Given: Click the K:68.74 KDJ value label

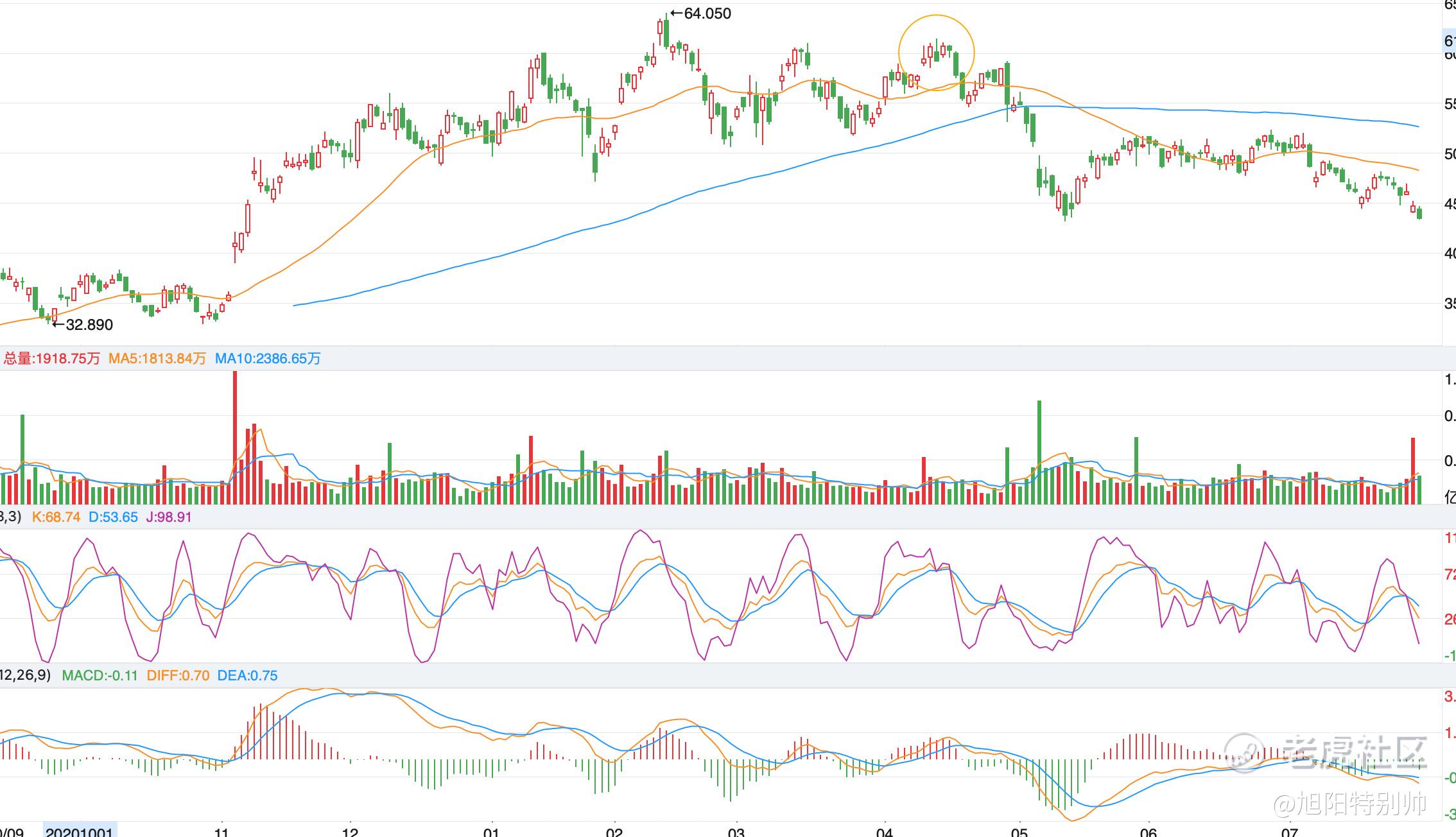Looking at the screenshot, I should (x=56, y=517).
